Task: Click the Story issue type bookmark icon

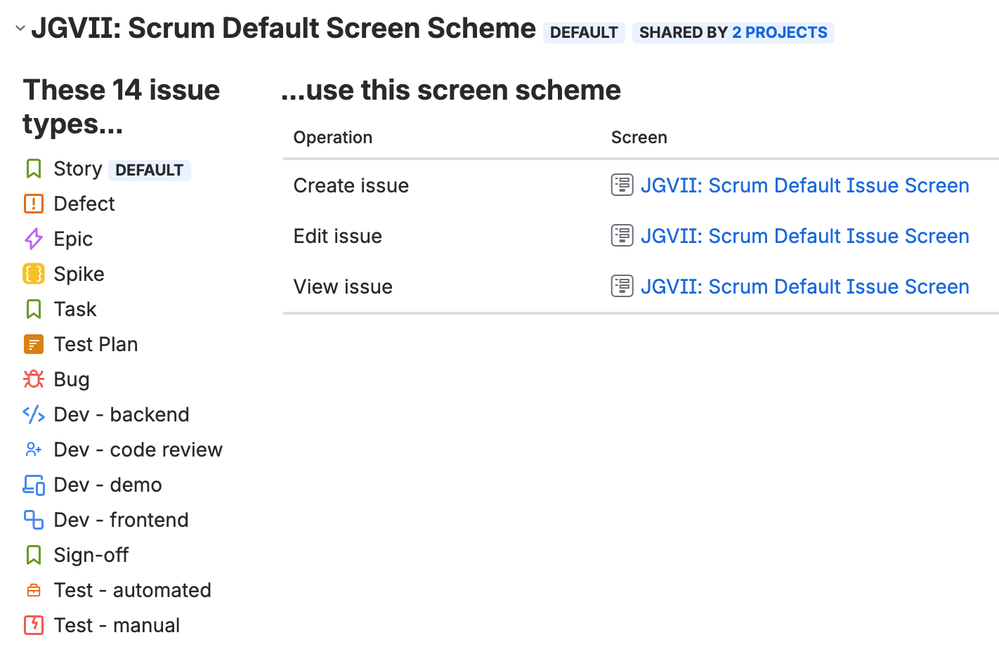Action: pyautogui.click(x=34, y=169)
